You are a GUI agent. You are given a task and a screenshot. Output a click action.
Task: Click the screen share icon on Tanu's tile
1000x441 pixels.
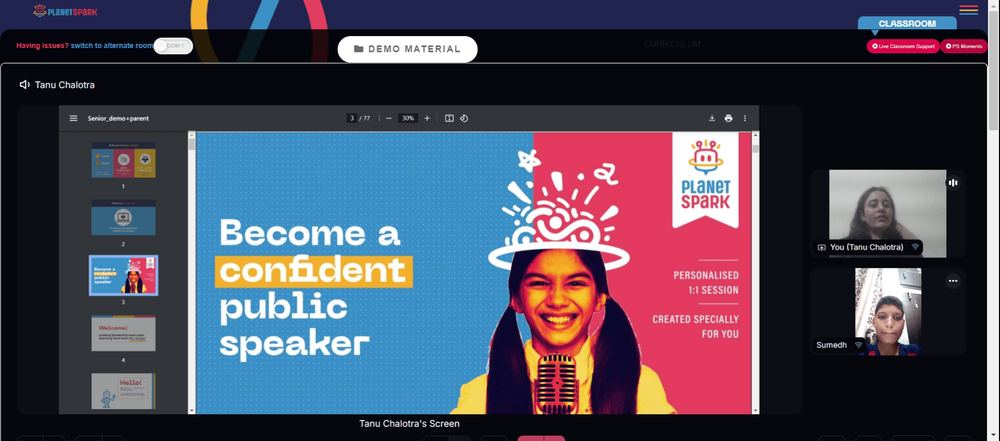(821, 248)
